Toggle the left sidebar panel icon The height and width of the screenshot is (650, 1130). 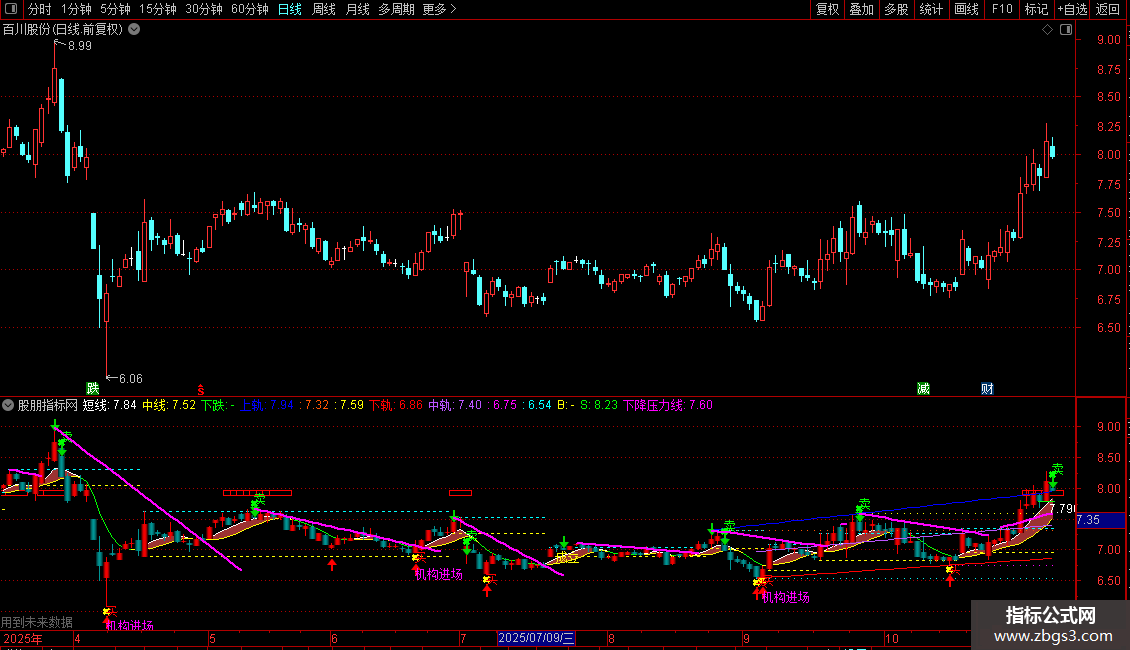pos(11,9)
